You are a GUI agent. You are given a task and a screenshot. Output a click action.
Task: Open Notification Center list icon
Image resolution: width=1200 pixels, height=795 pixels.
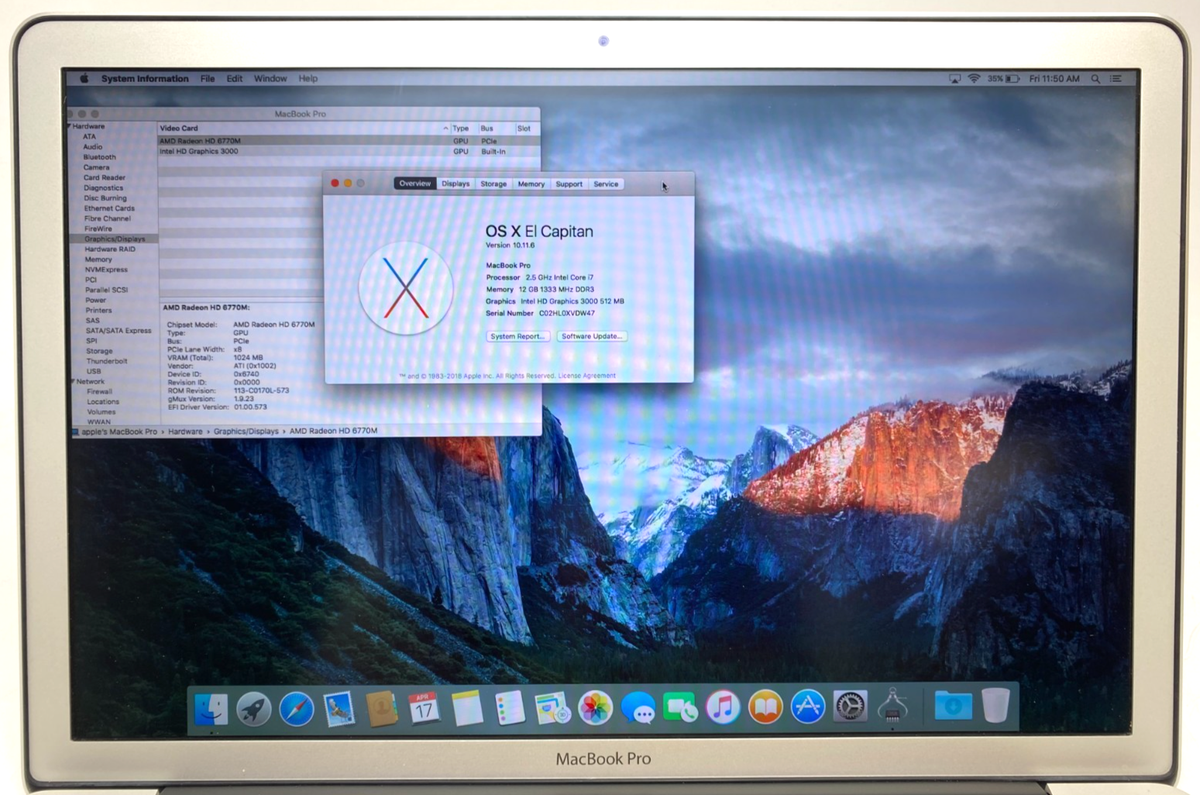point(1116,79)
